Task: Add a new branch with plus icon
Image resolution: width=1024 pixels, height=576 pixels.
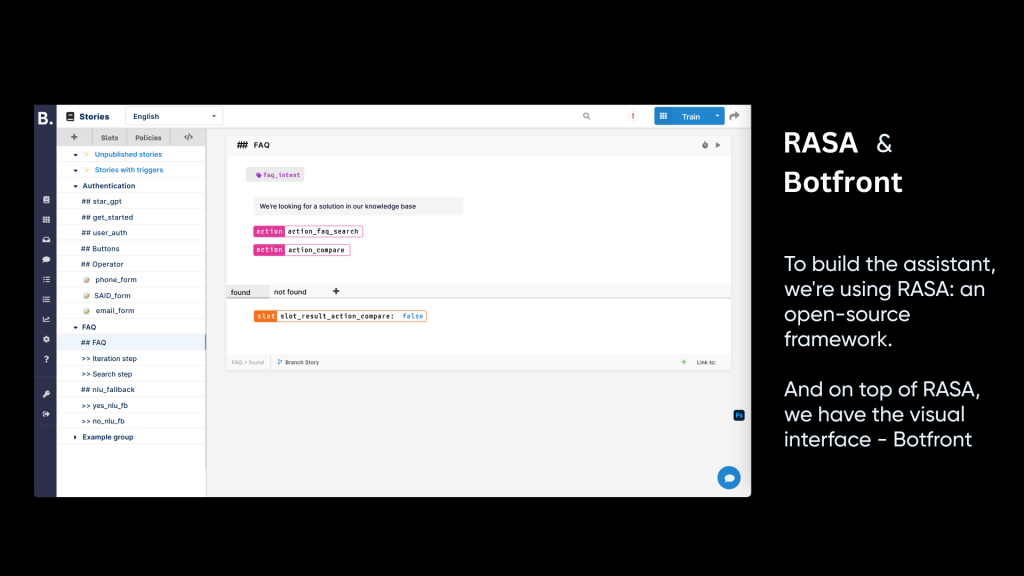Action: (x=336, y=291)
